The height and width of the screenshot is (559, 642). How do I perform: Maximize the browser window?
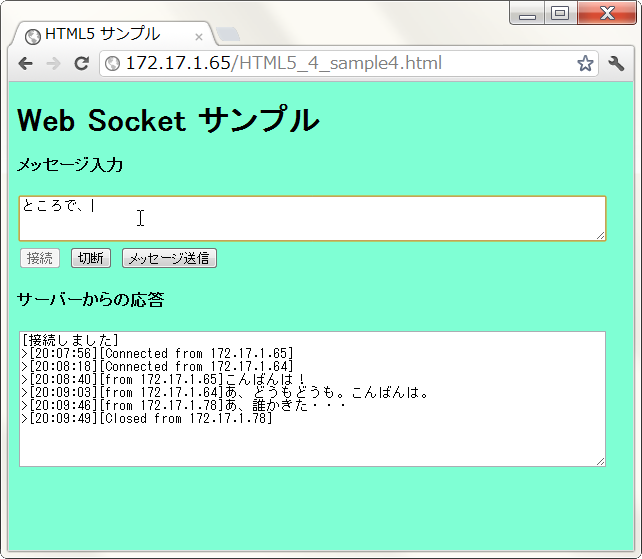[x=561, y=14]
